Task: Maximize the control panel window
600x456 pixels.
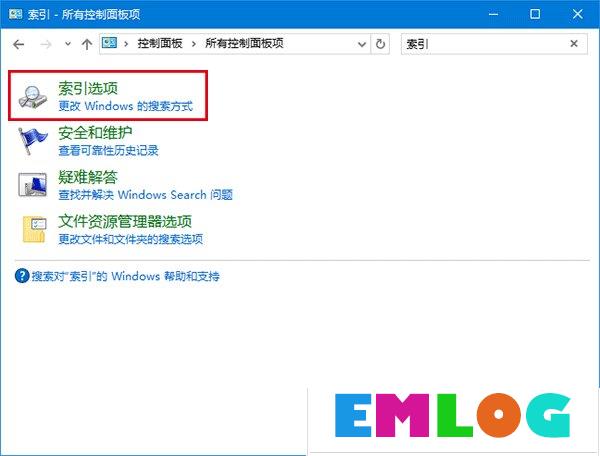Action: 535,14
